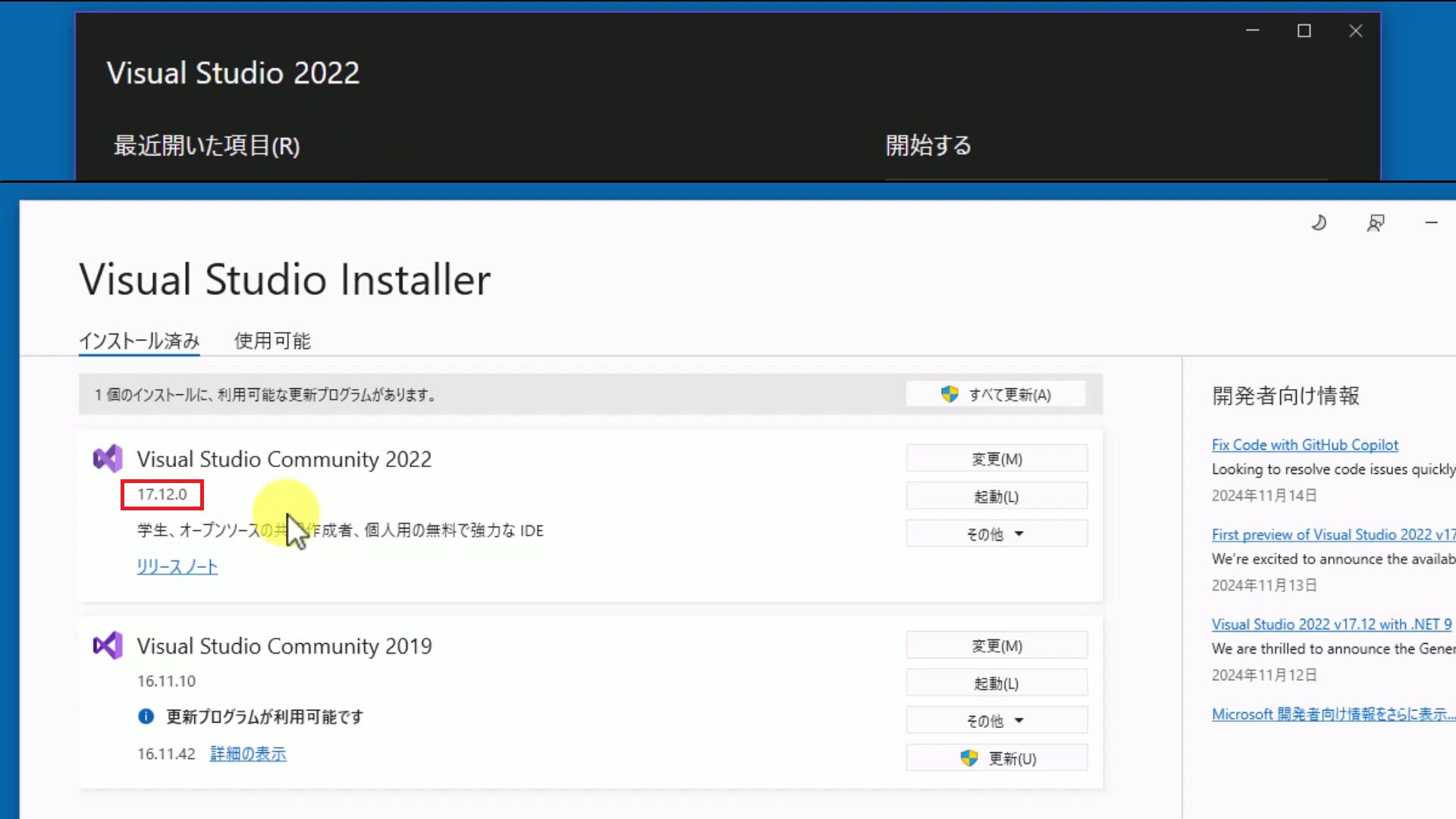Toggle dark theme moon icon
The height and width of the screenshot is (819, 1456).
click(1319, 223)
